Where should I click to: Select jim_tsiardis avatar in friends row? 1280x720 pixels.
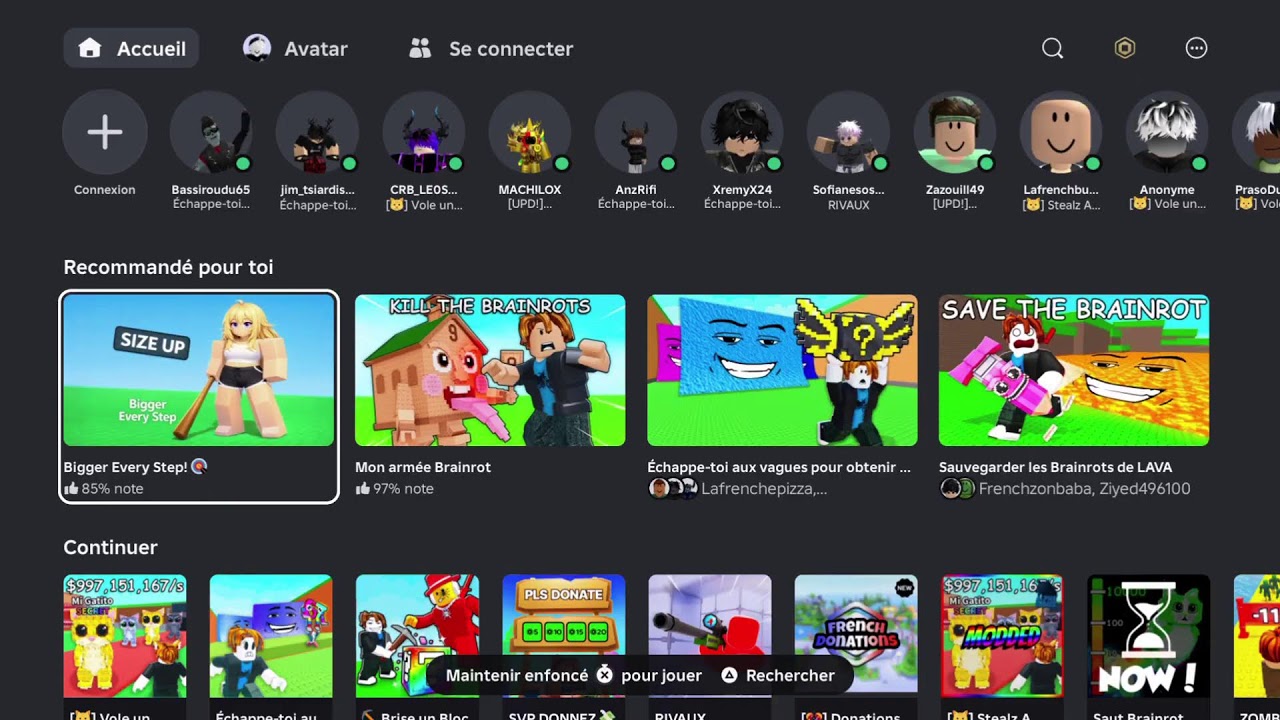click(317, 132)
